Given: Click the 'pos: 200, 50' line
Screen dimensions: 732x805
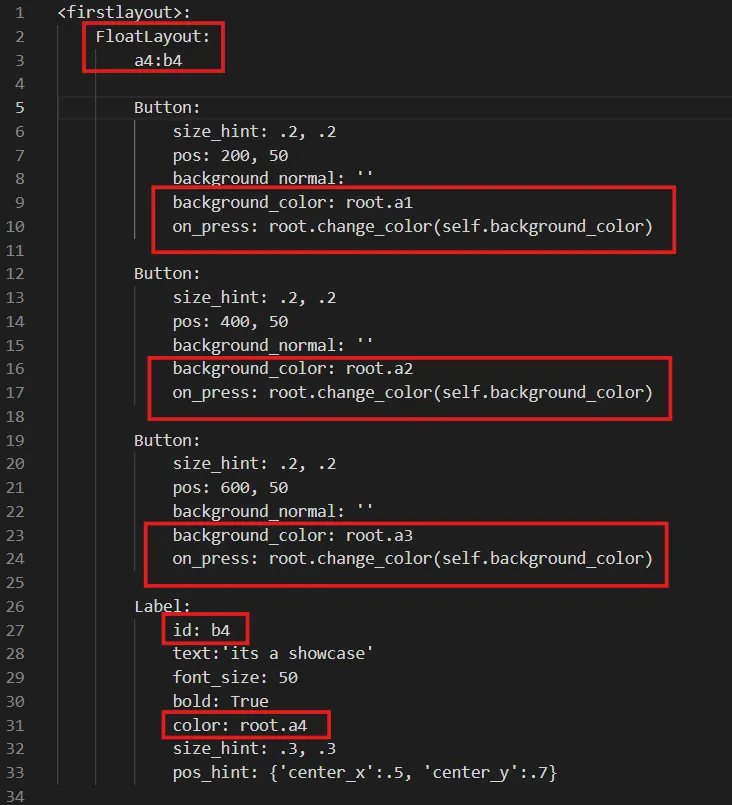Looking at the screenshot, I should [x=230, y=155].
